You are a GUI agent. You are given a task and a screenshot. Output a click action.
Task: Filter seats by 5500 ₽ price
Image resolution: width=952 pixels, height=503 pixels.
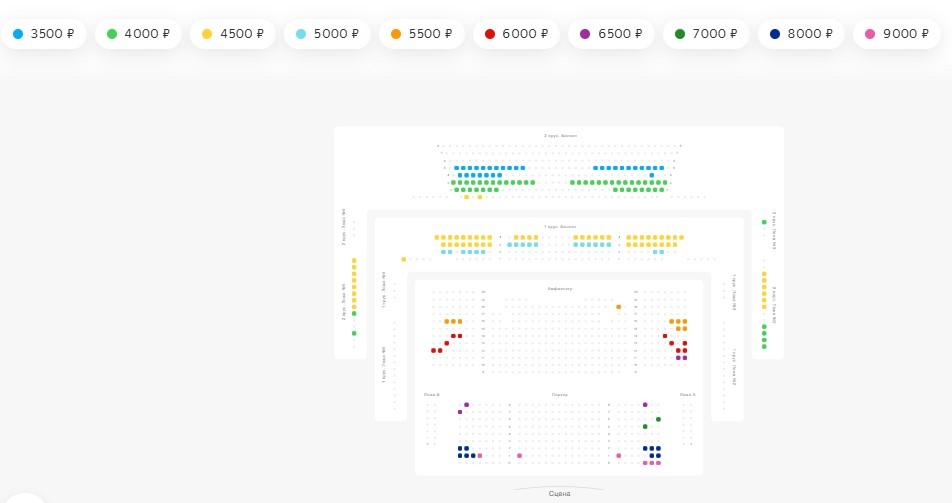[x=422, y=34]
